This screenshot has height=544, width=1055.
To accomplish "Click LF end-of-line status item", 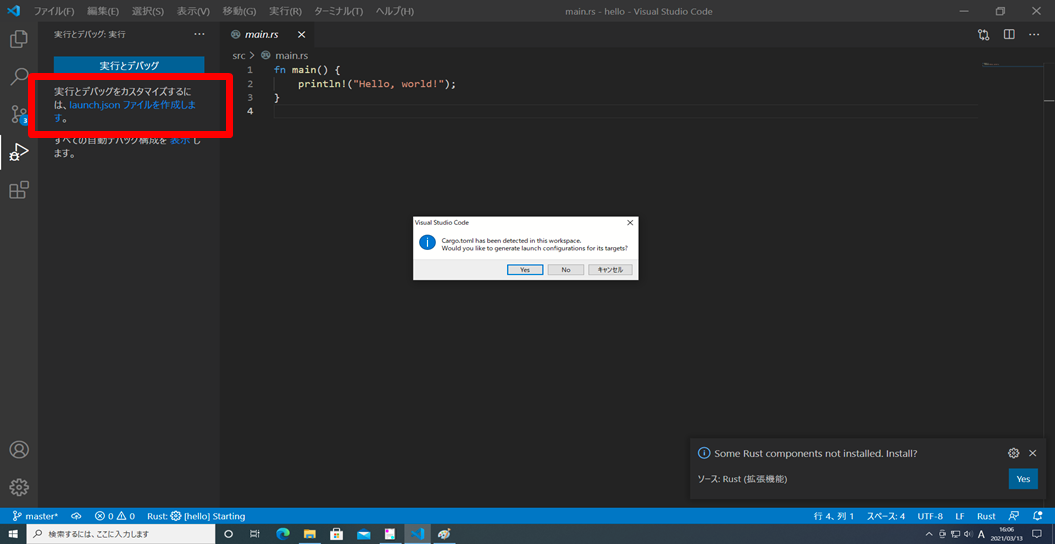I will point(960,516).
